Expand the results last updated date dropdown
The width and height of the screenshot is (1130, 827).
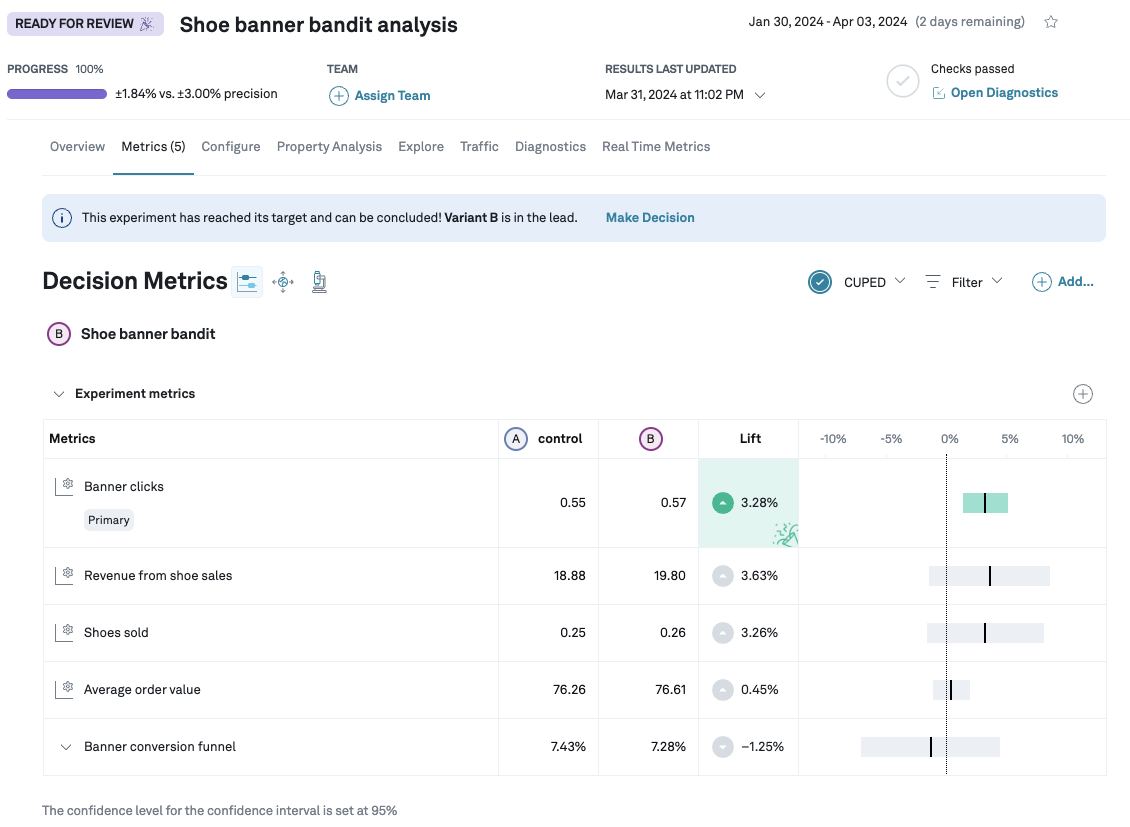click(x=760, y=95)
